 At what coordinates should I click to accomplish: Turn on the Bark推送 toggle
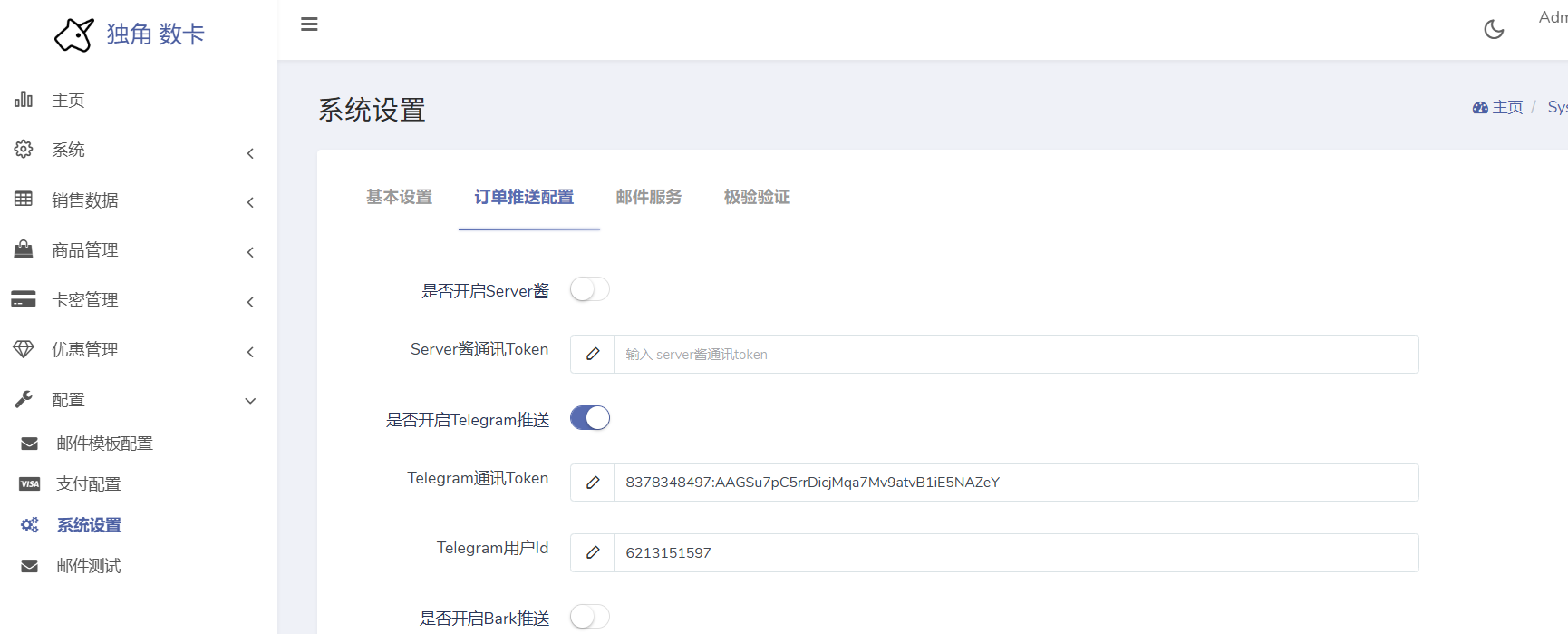tap(590, 617)
